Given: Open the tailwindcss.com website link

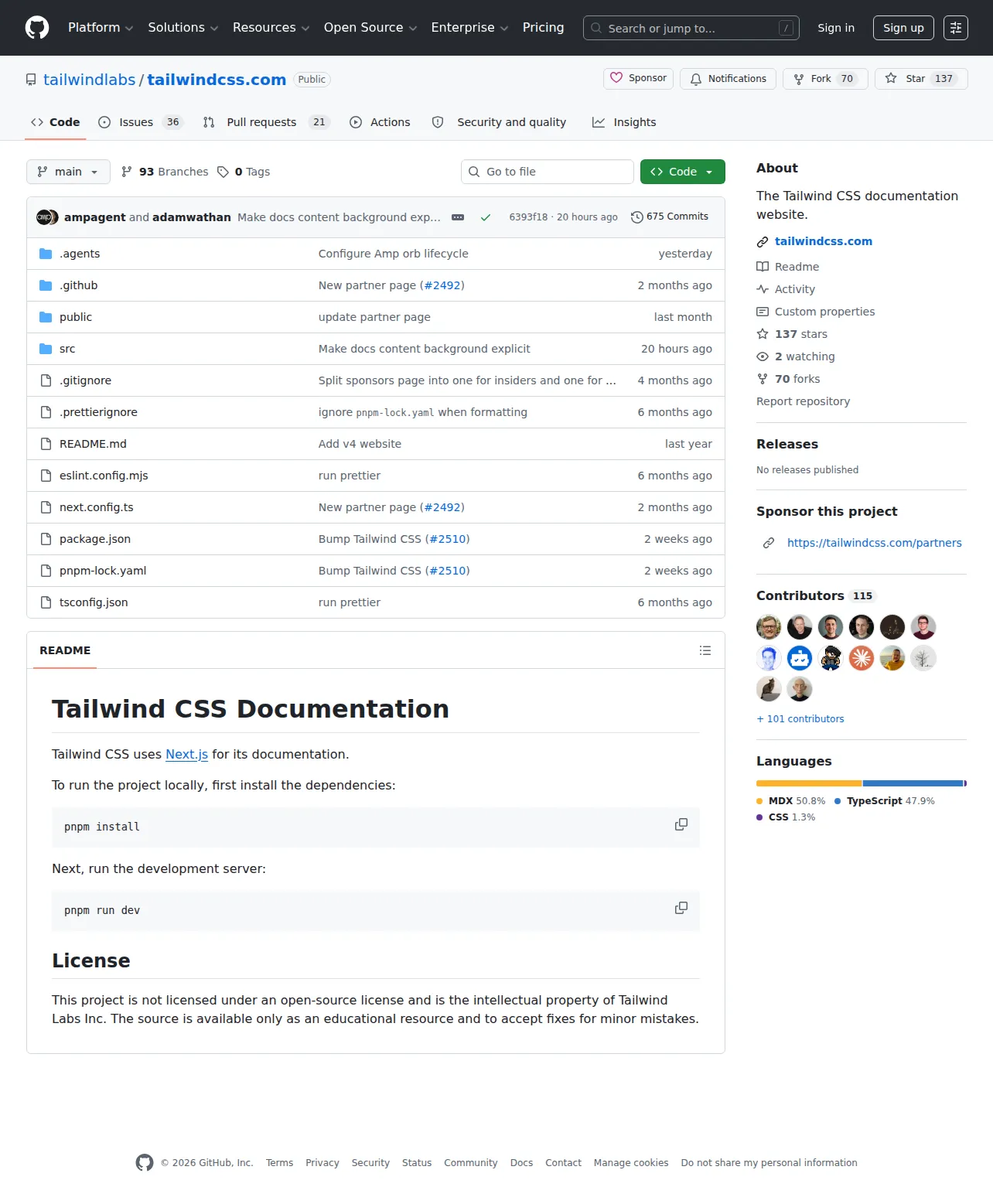Looking at the screenshot, I should tap(824, 241).
